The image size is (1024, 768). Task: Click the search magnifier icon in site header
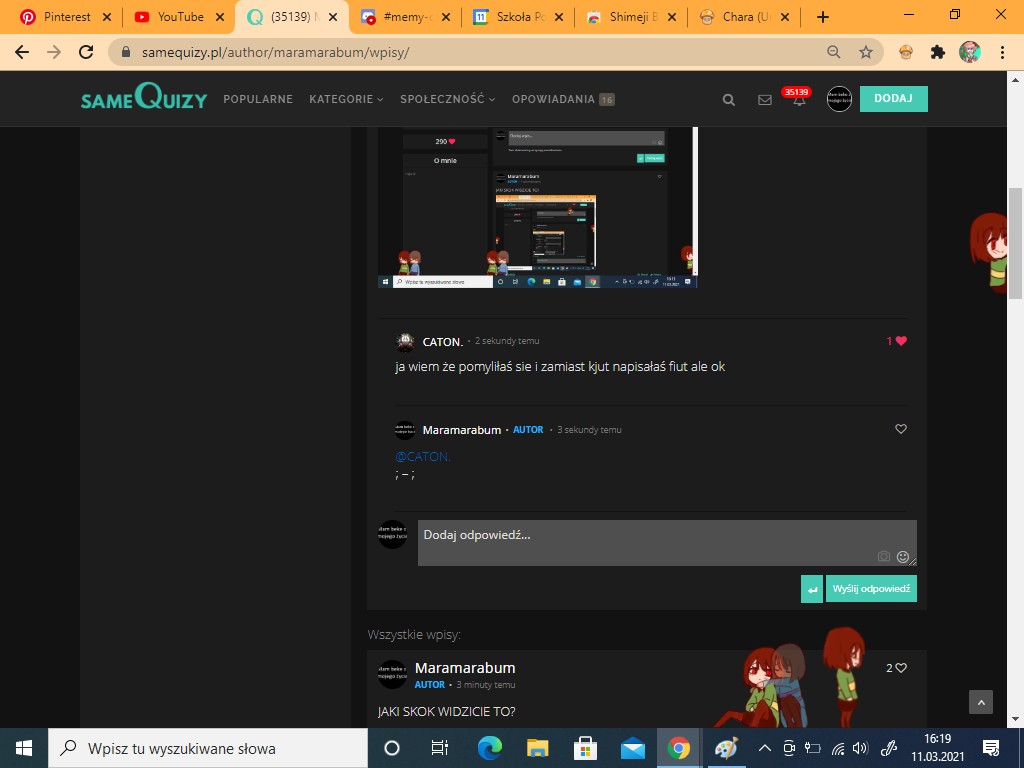[729, 100]
